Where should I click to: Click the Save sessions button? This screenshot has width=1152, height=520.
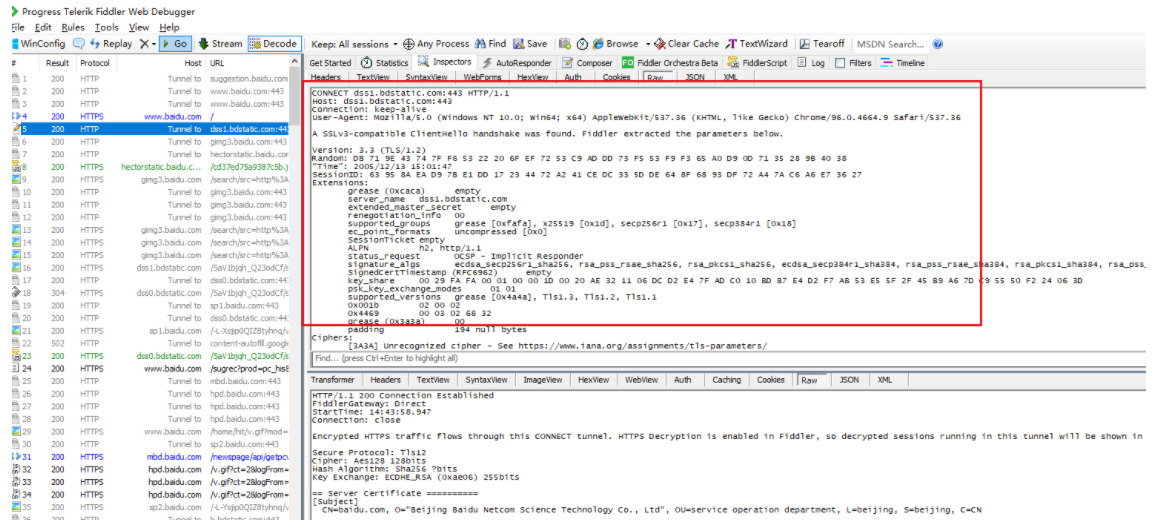click(x=530, y=44)
